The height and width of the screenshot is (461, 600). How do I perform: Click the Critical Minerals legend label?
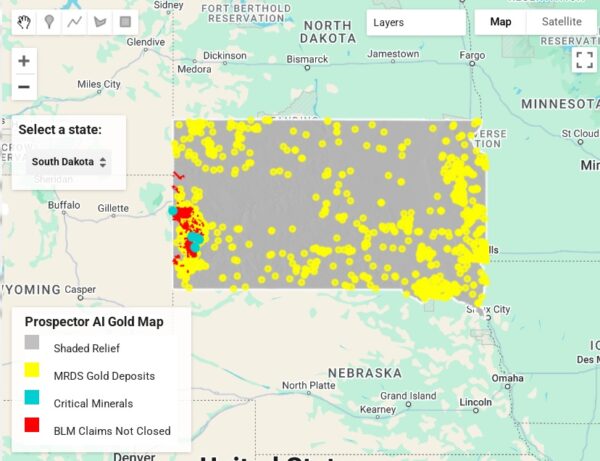(x=93, y=403)
